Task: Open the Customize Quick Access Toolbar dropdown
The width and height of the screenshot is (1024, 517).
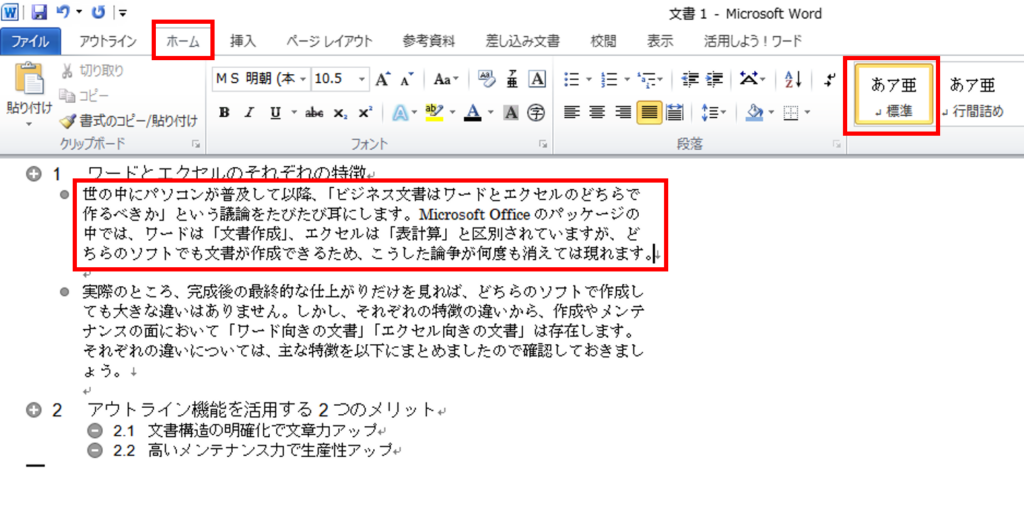Action: 122,12
